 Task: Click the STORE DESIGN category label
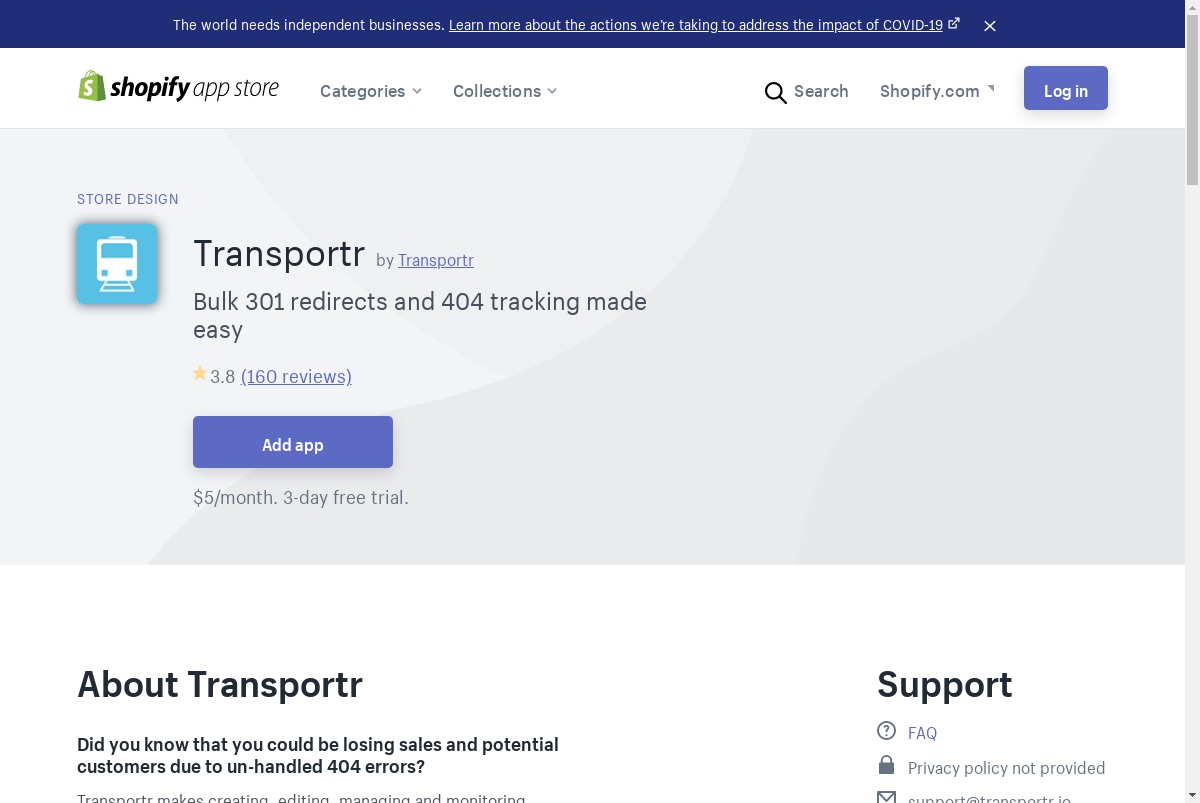(x=128, y=199)
